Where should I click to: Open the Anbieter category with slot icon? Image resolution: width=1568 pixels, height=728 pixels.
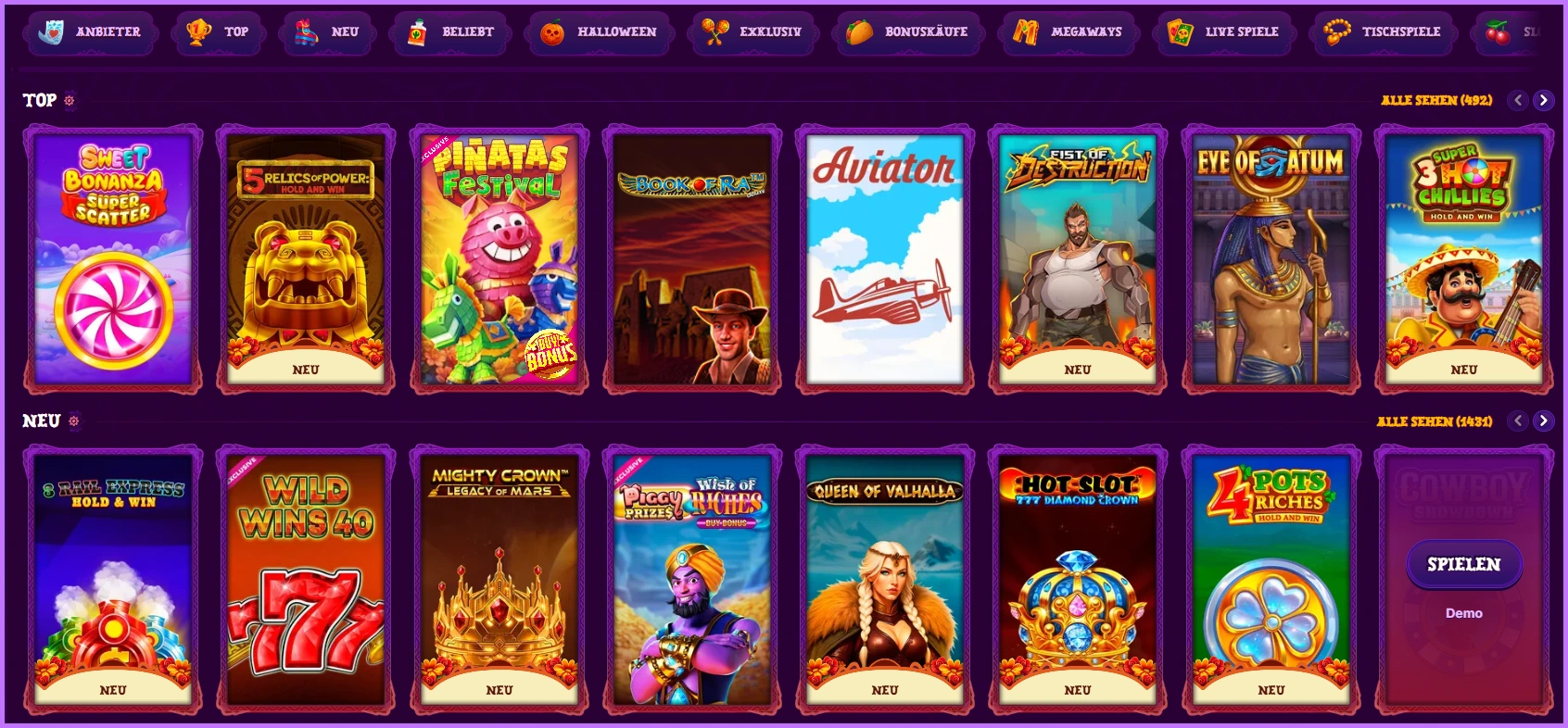click(90, 32)
